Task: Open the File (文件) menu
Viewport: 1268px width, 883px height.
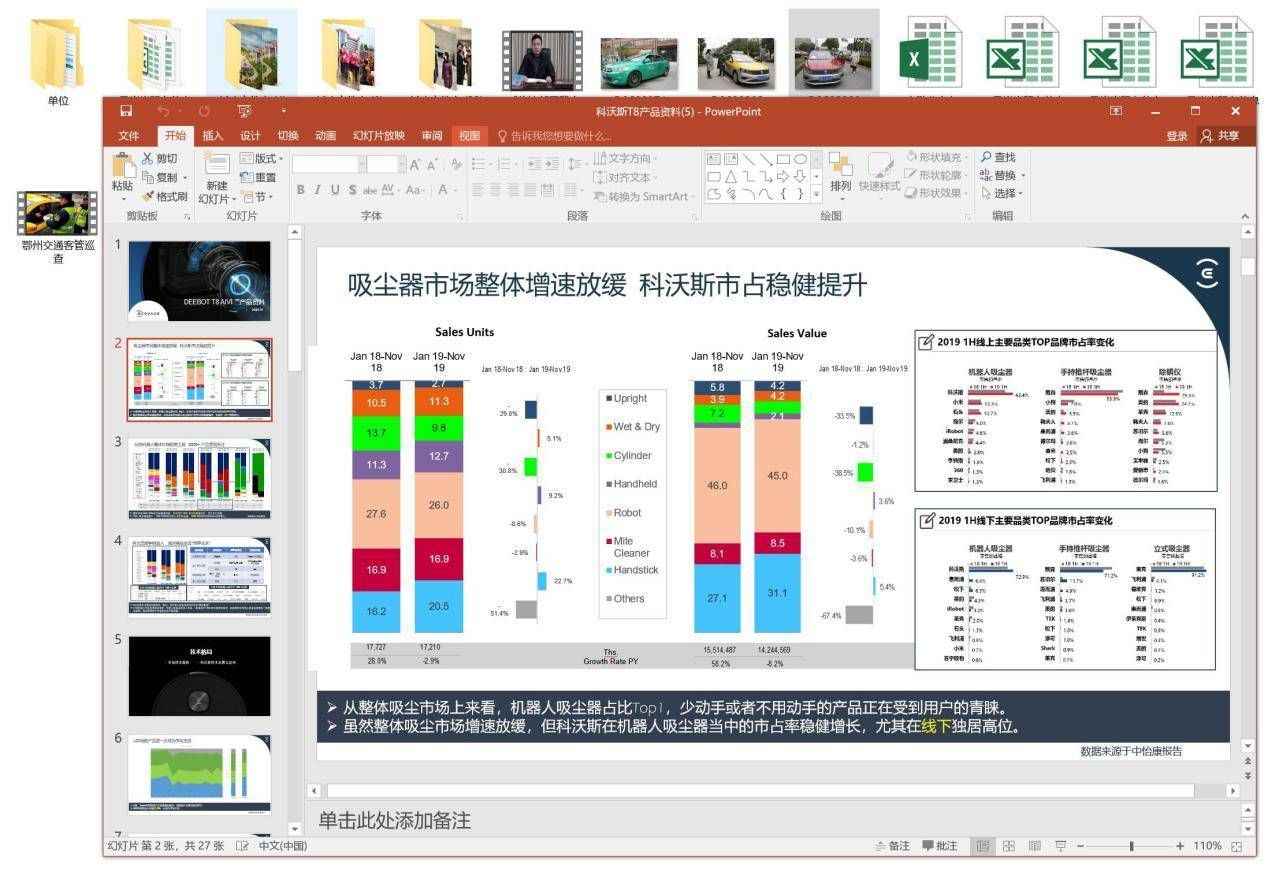Action: click(x=129, y=136)
